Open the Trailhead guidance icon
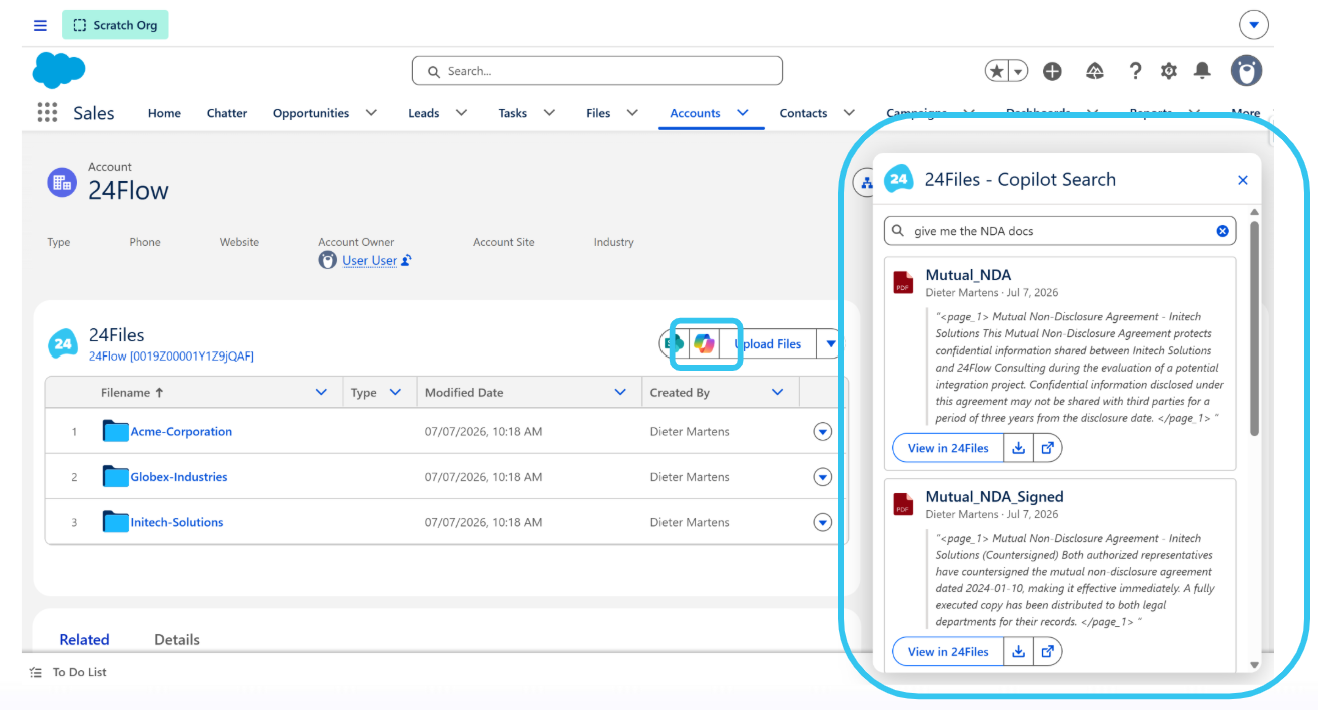Screen dimensions: 1318x710 [1095, 71]
